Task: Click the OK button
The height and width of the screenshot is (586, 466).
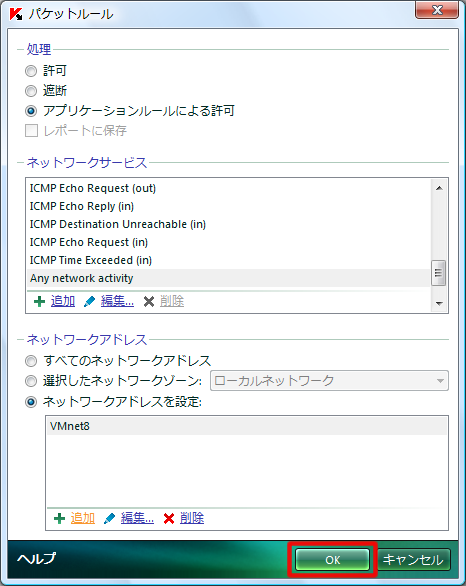Action: (x=333, y=559)
